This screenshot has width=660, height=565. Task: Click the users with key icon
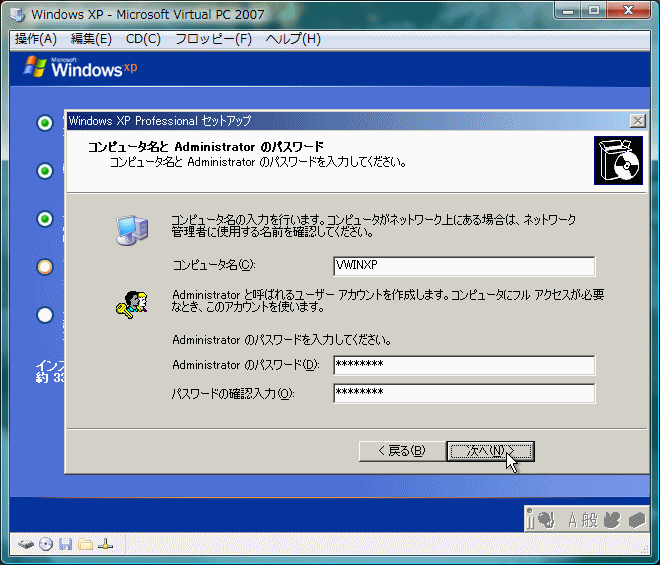132,304
